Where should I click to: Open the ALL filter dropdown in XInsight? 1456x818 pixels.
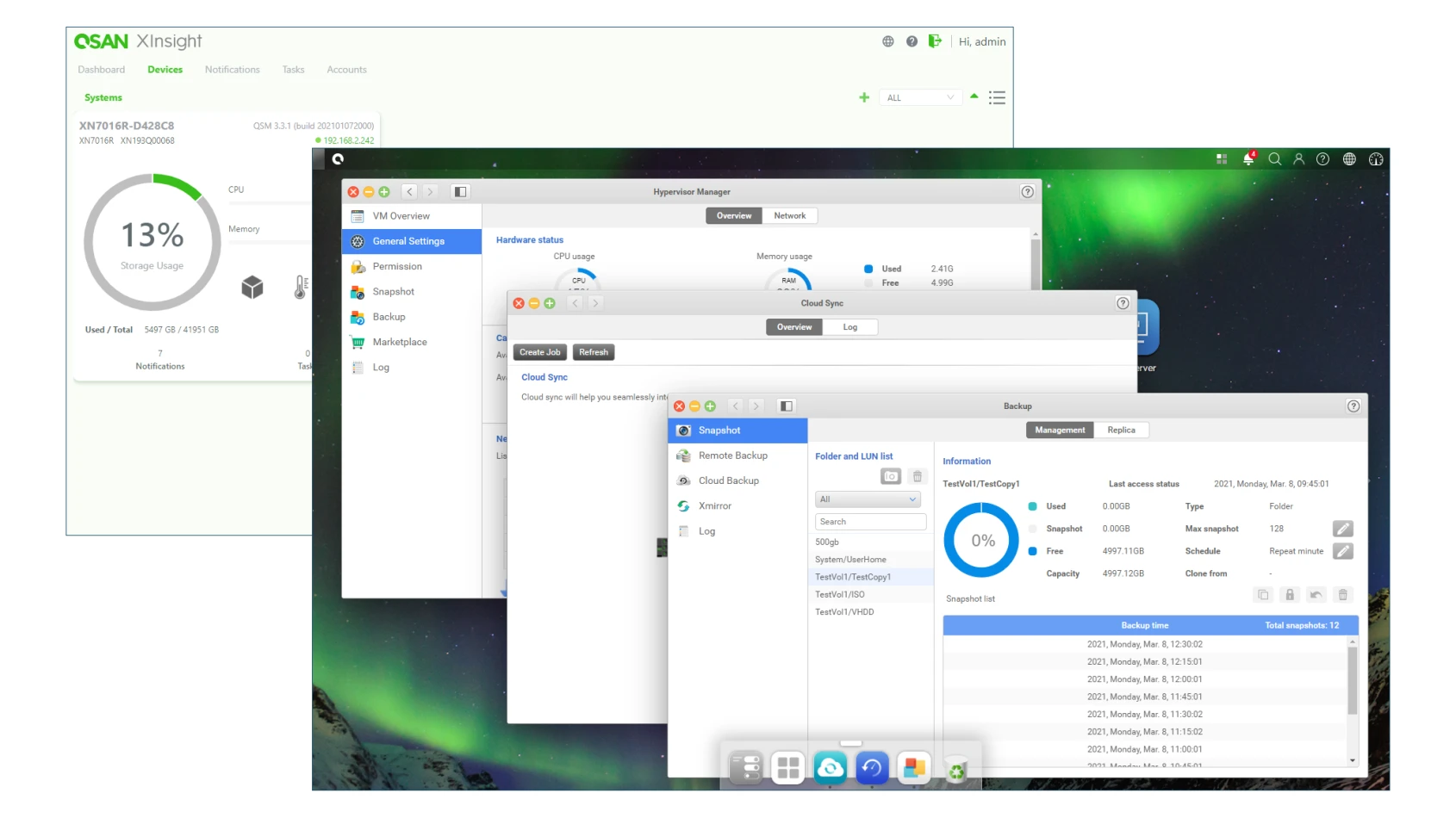(x=920, y=97)
